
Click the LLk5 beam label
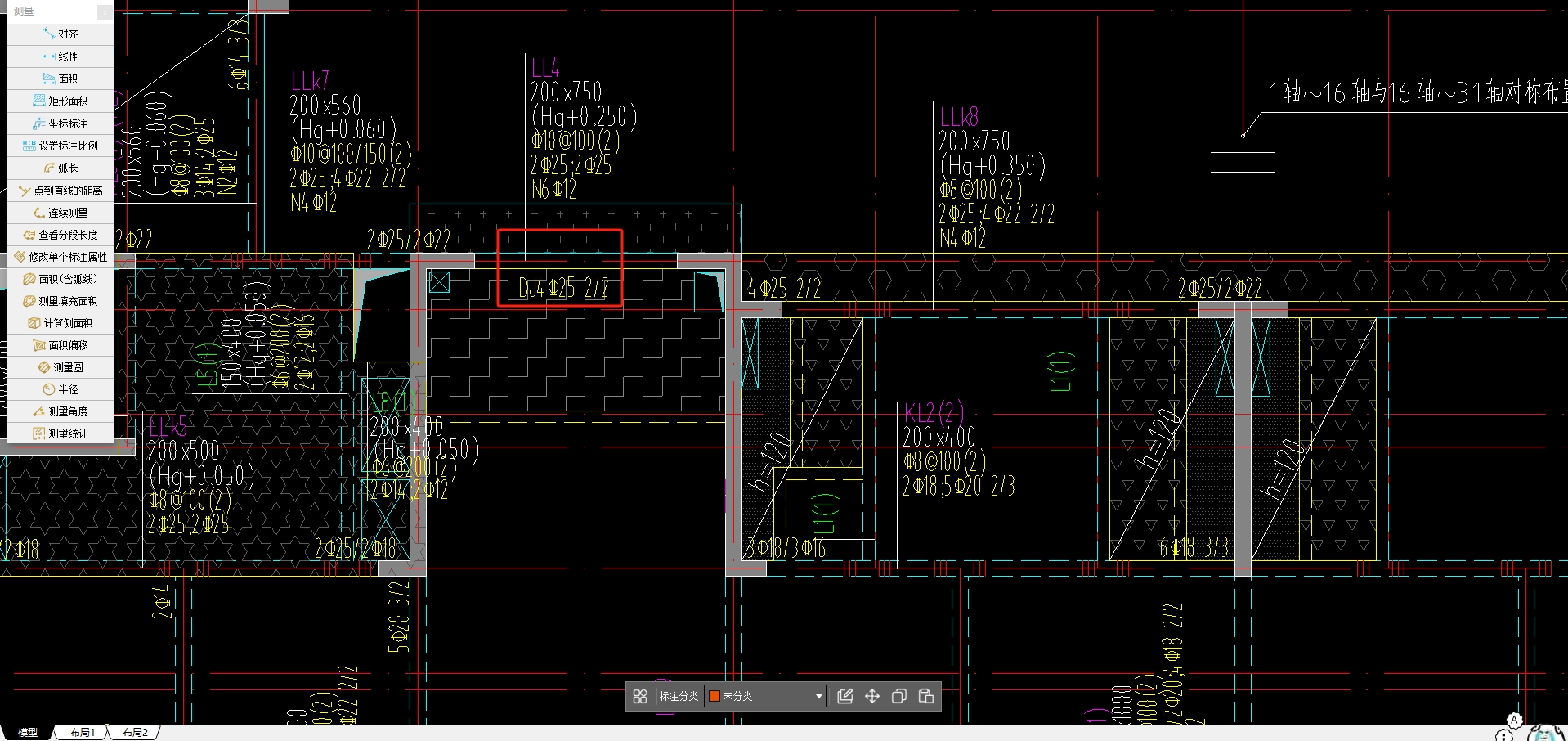tap(168, 426)
